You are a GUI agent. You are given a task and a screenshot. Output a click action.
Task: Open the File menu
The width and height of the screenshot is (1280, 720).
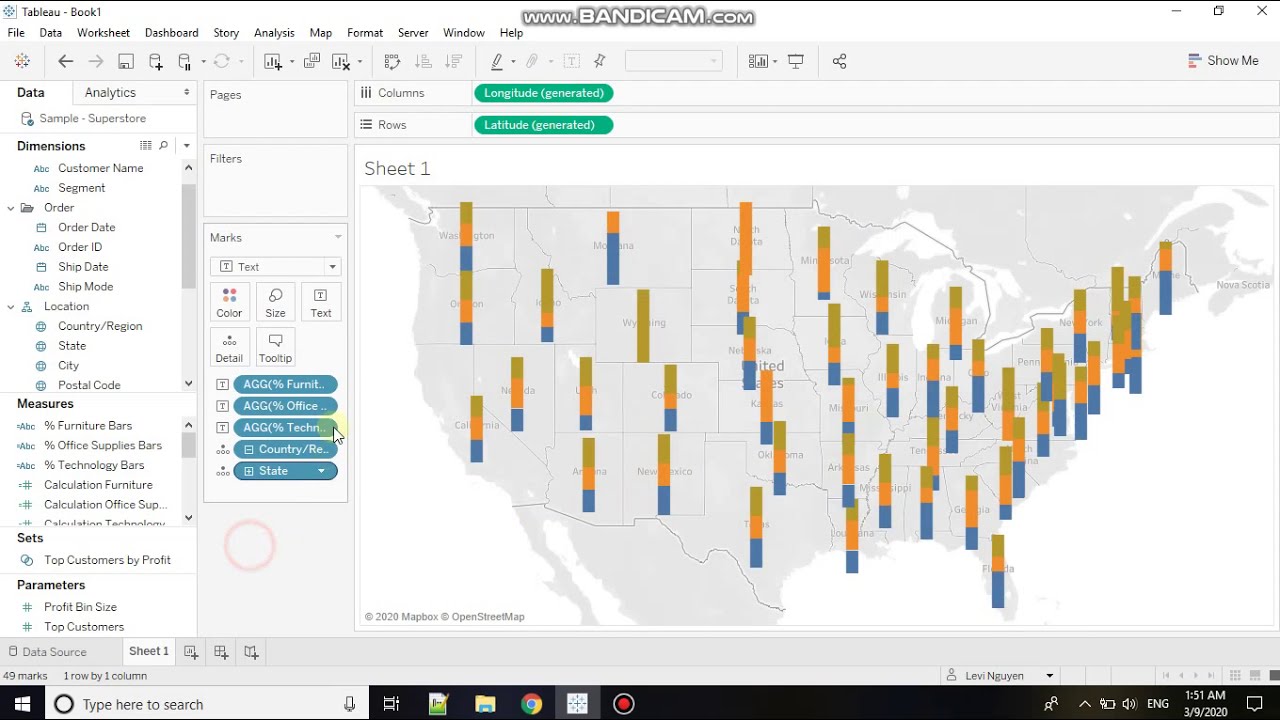point(16,33)
